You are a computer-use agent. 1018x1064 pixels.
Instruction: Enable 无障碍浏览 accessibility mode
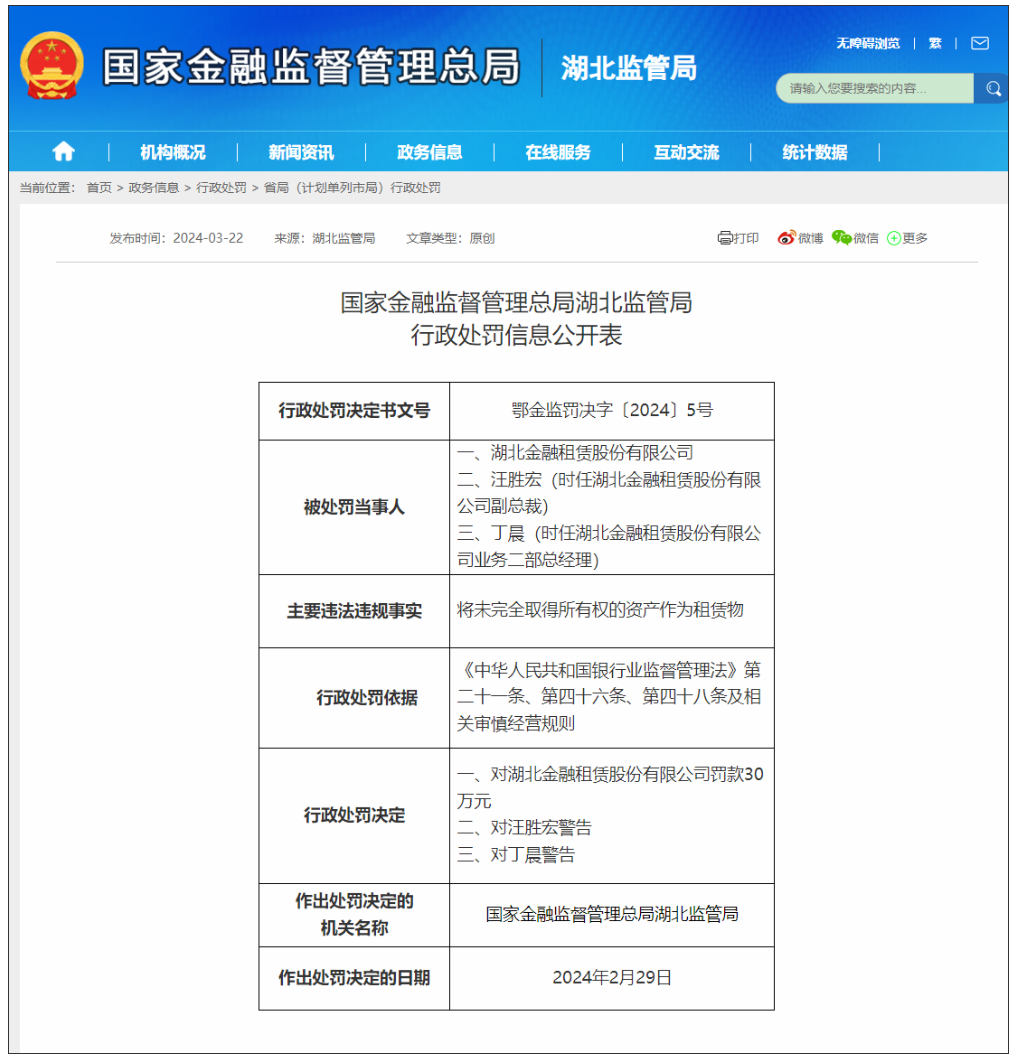867,43
